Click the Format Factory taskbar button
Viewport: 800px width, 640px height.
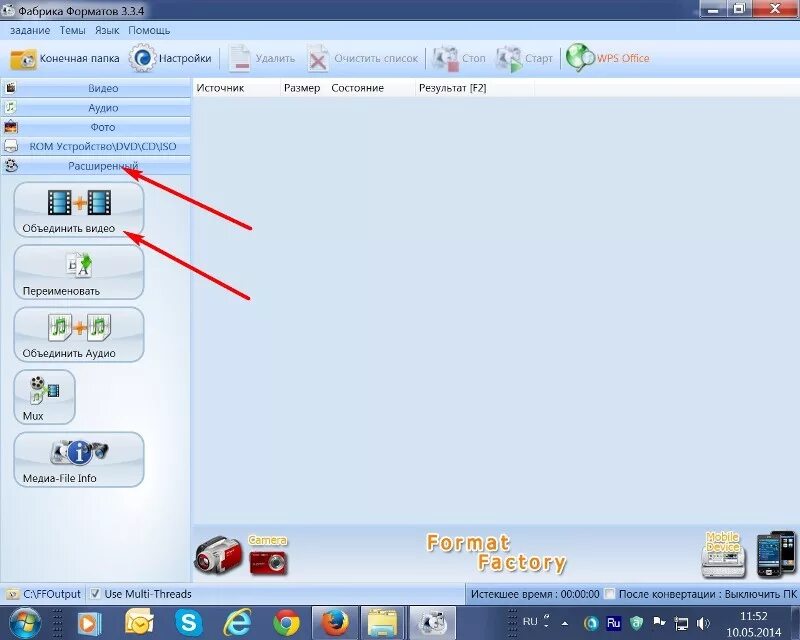(x=433, y=623)
